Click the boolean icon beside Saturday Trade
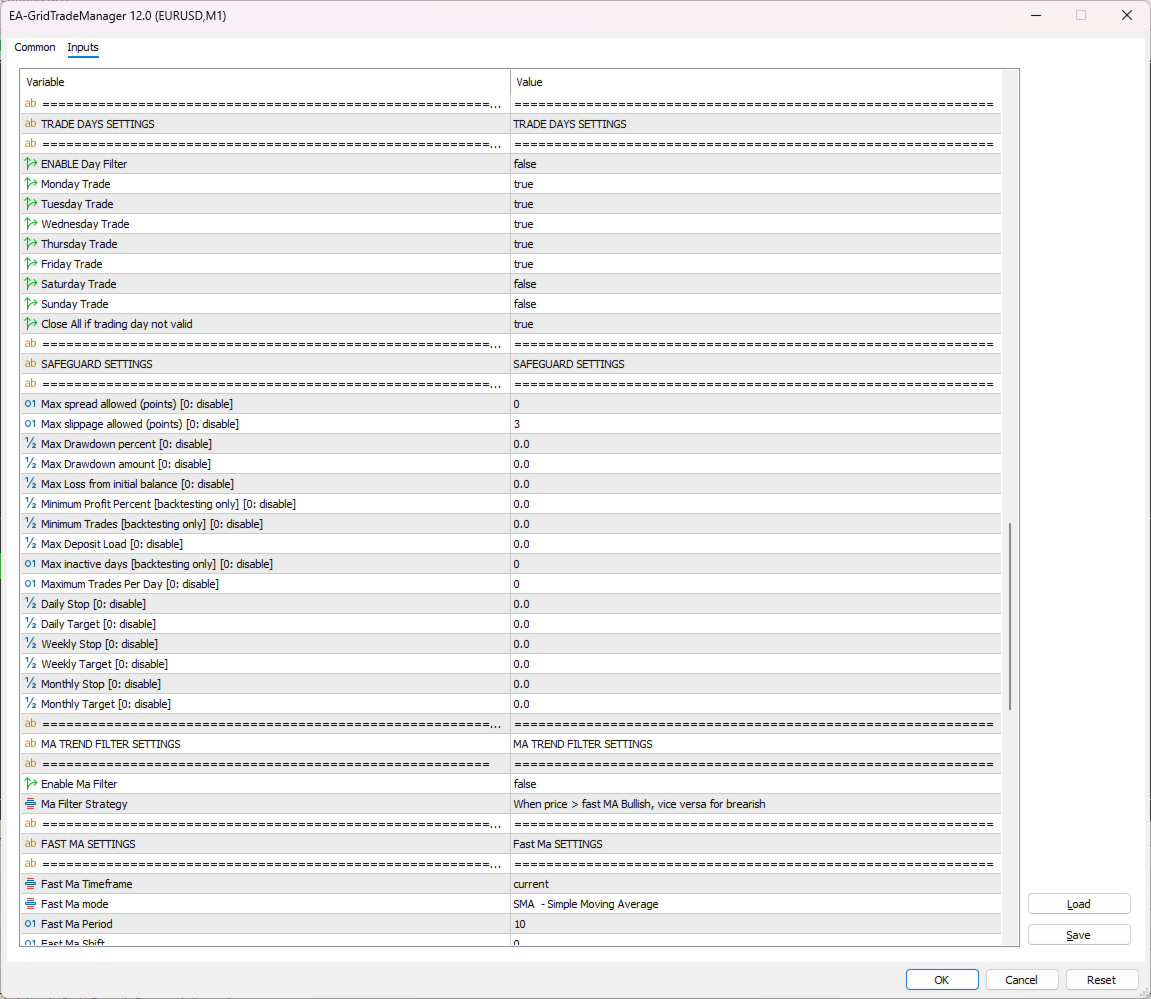This screenshot has width=1151, height=999. pos(30,283)
